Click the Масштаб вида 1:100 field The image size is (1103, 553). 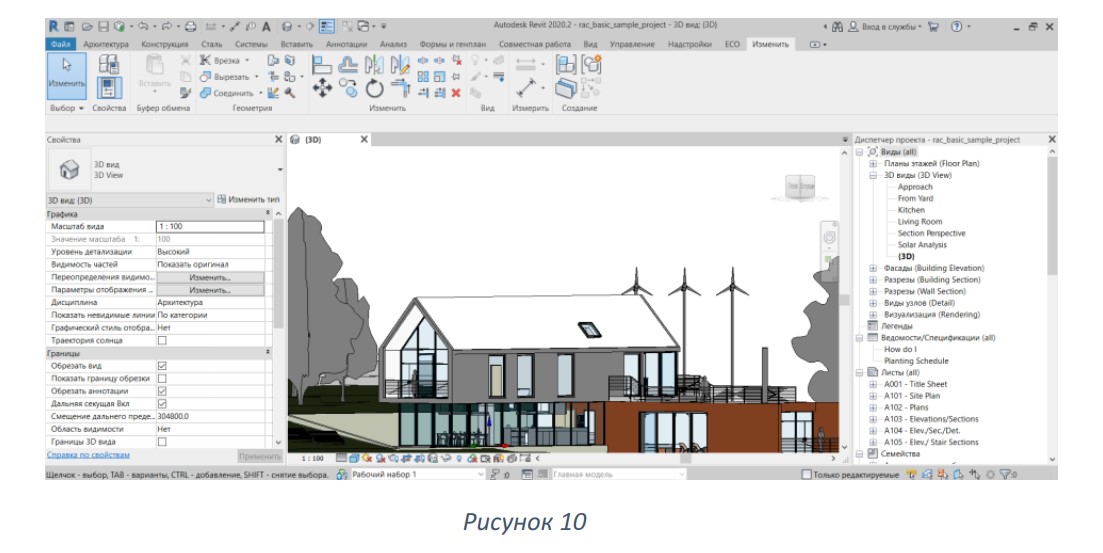[210, 227]
